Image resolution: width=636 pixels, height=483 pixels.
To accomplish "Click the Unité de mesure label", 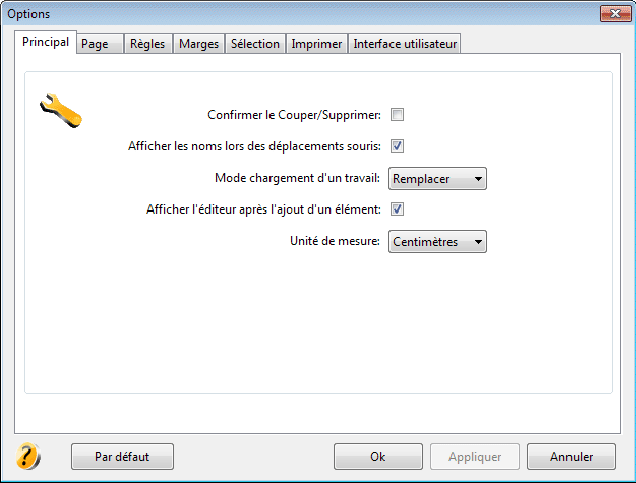I will point(335,241).
